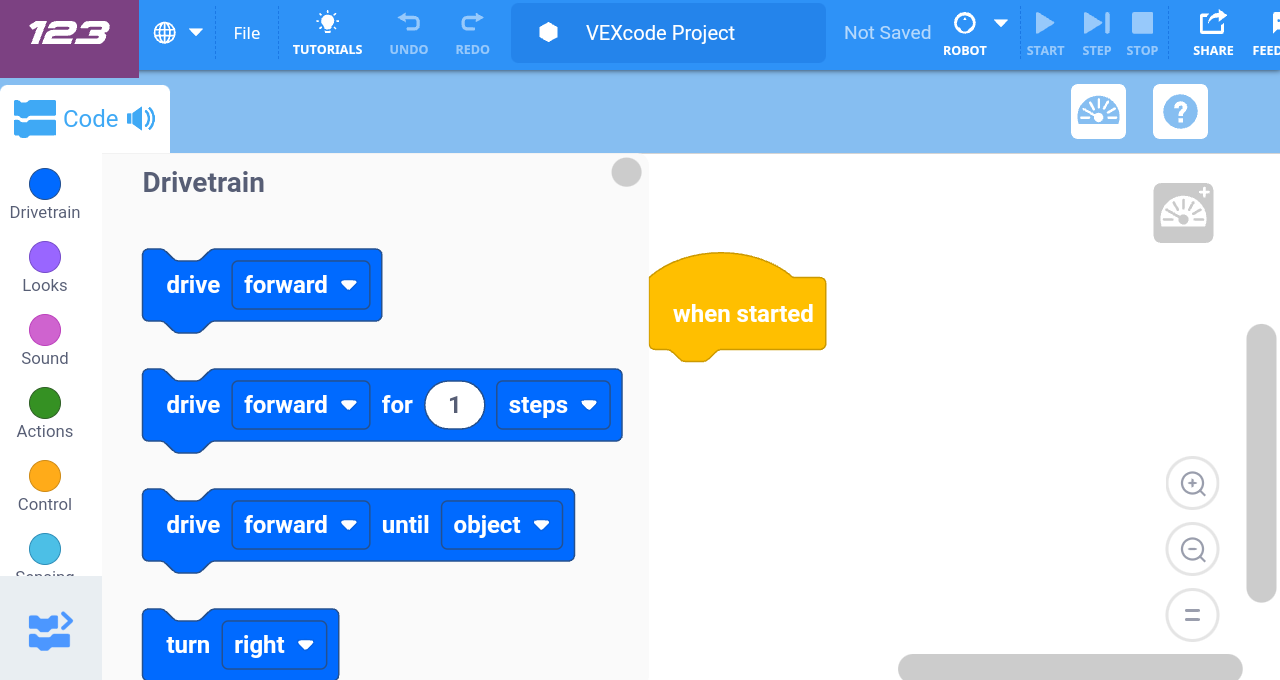Open the File menu
The image size is (1280, 680).
click(246, 32)
